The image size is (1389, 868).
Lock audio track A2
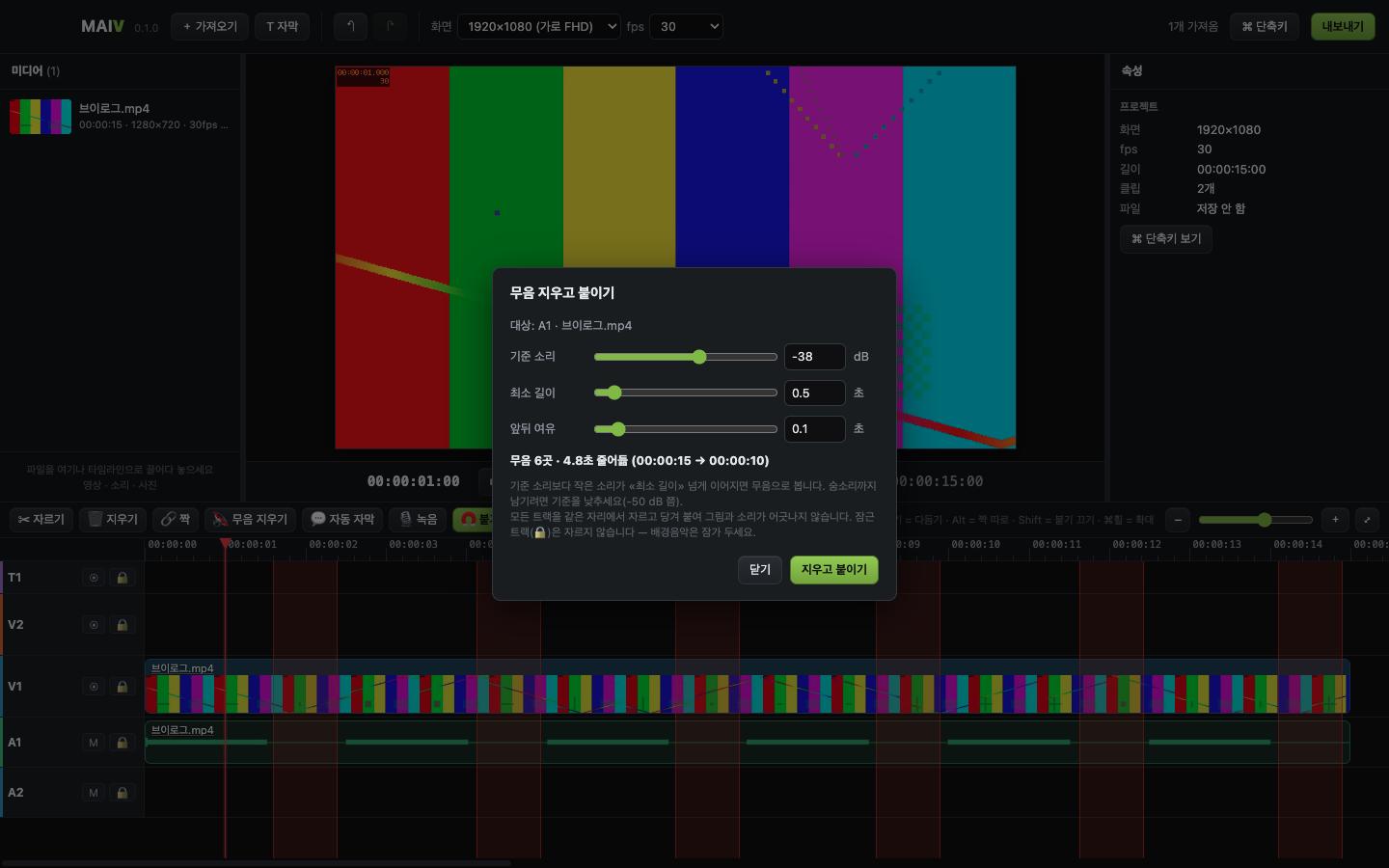[123, 793]
